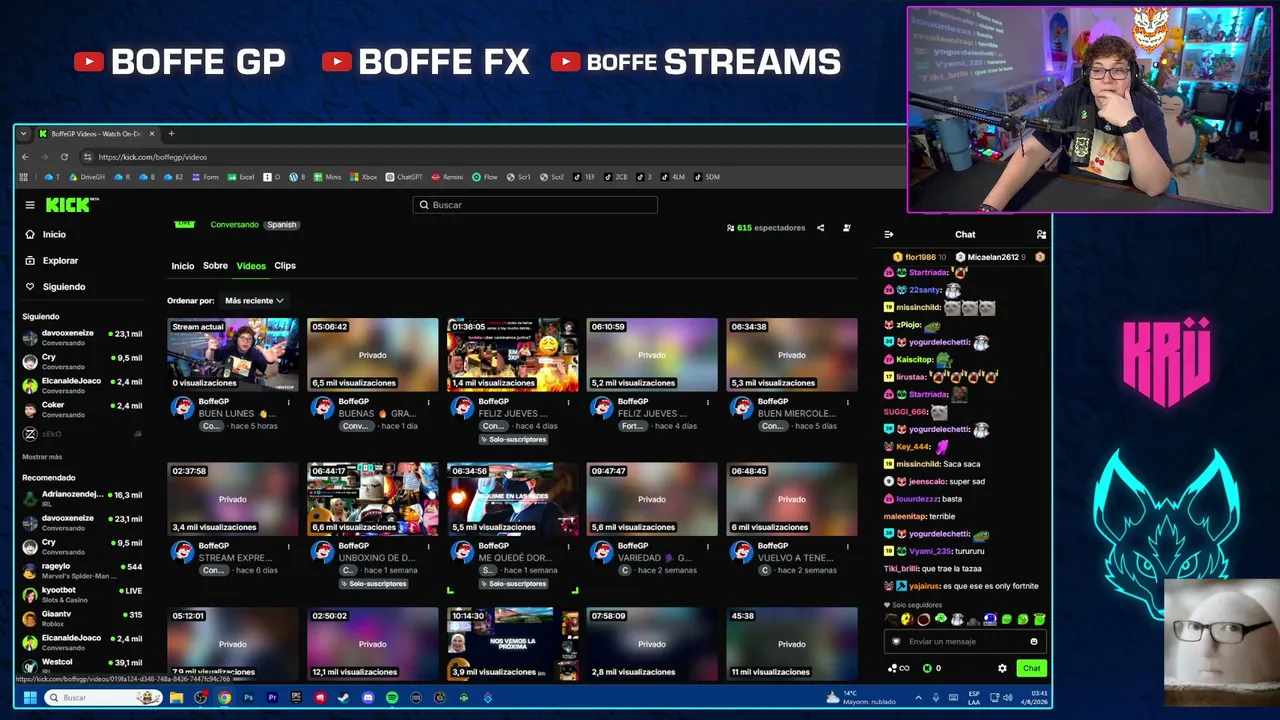Viewport: 1280px width, 720px height.
Task: Switch to the Inicio channel tab
Action: [x=183, y=266]
